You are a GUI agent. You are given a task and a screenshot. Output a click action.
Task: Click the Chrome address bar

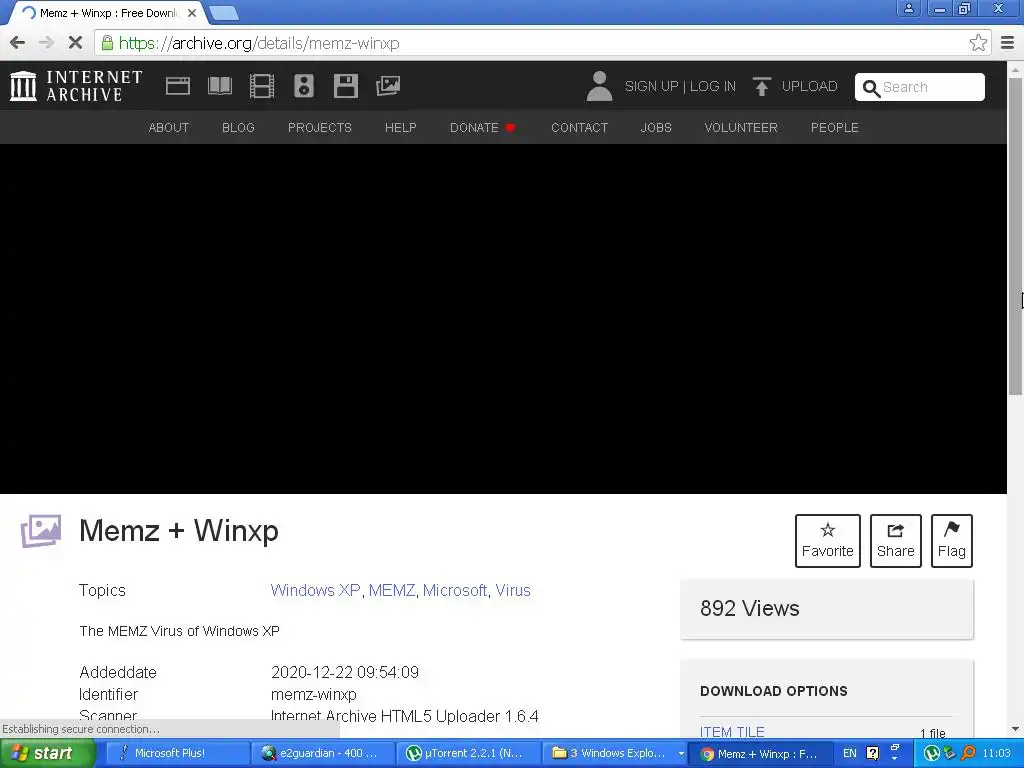pos(542,43)
